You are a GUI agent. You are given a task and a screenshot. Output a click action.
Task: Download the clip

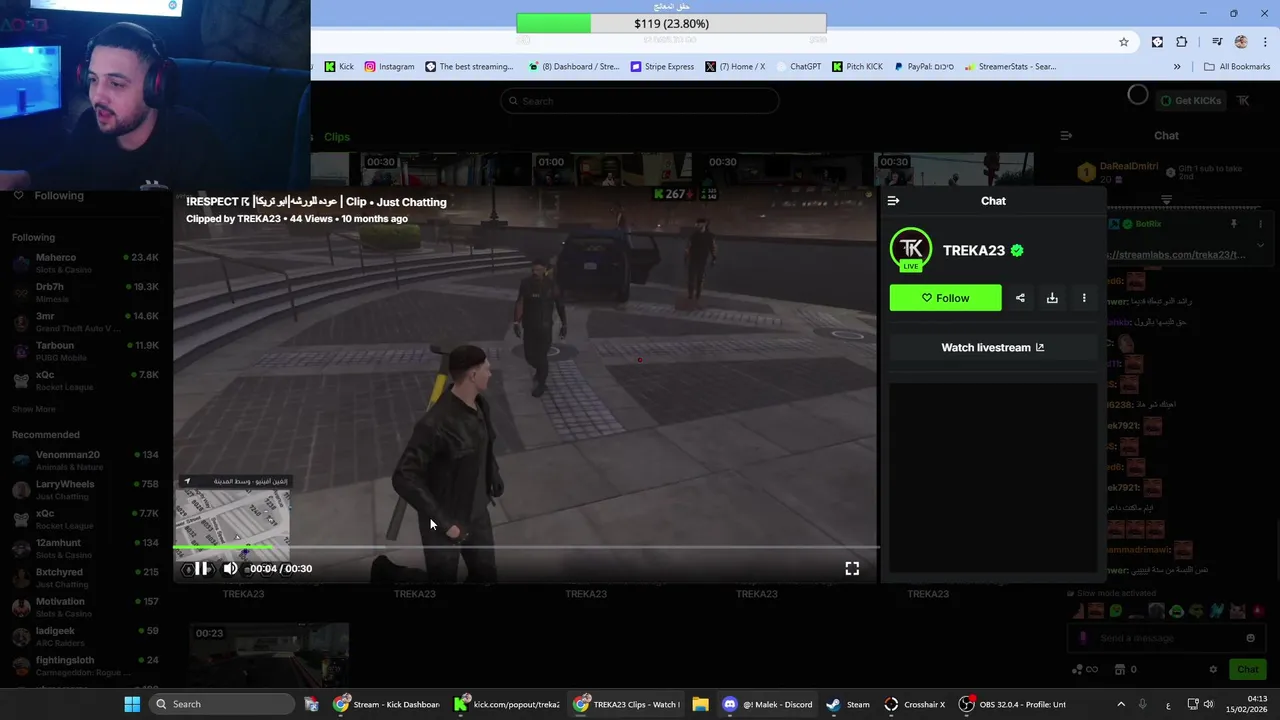tap(1052, 298)
